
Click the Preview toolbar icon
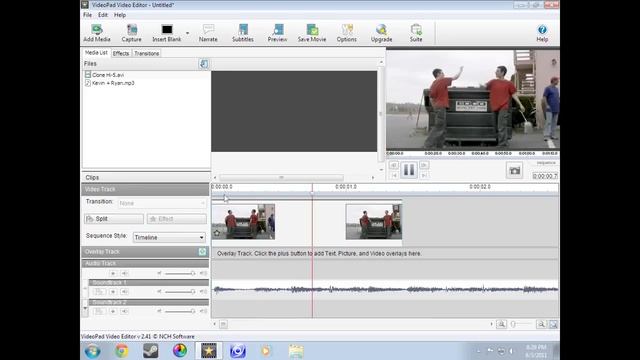(x=278, y=33)
